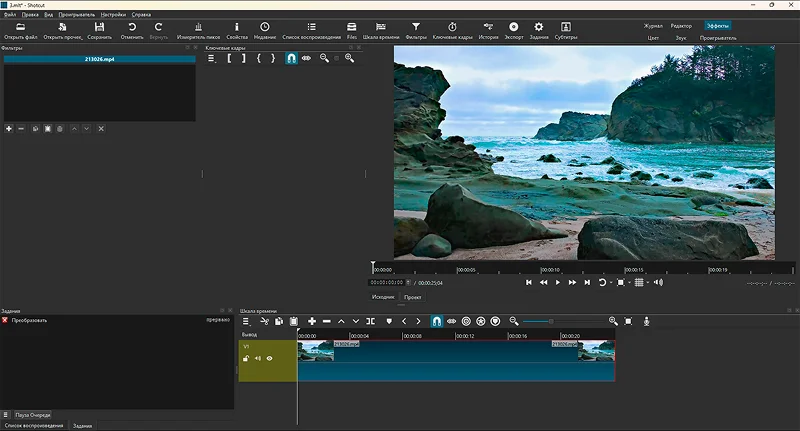Open Список воспроизведения playlist from toolbar
The width and height of the screenshot is (800, 431).
312,31
